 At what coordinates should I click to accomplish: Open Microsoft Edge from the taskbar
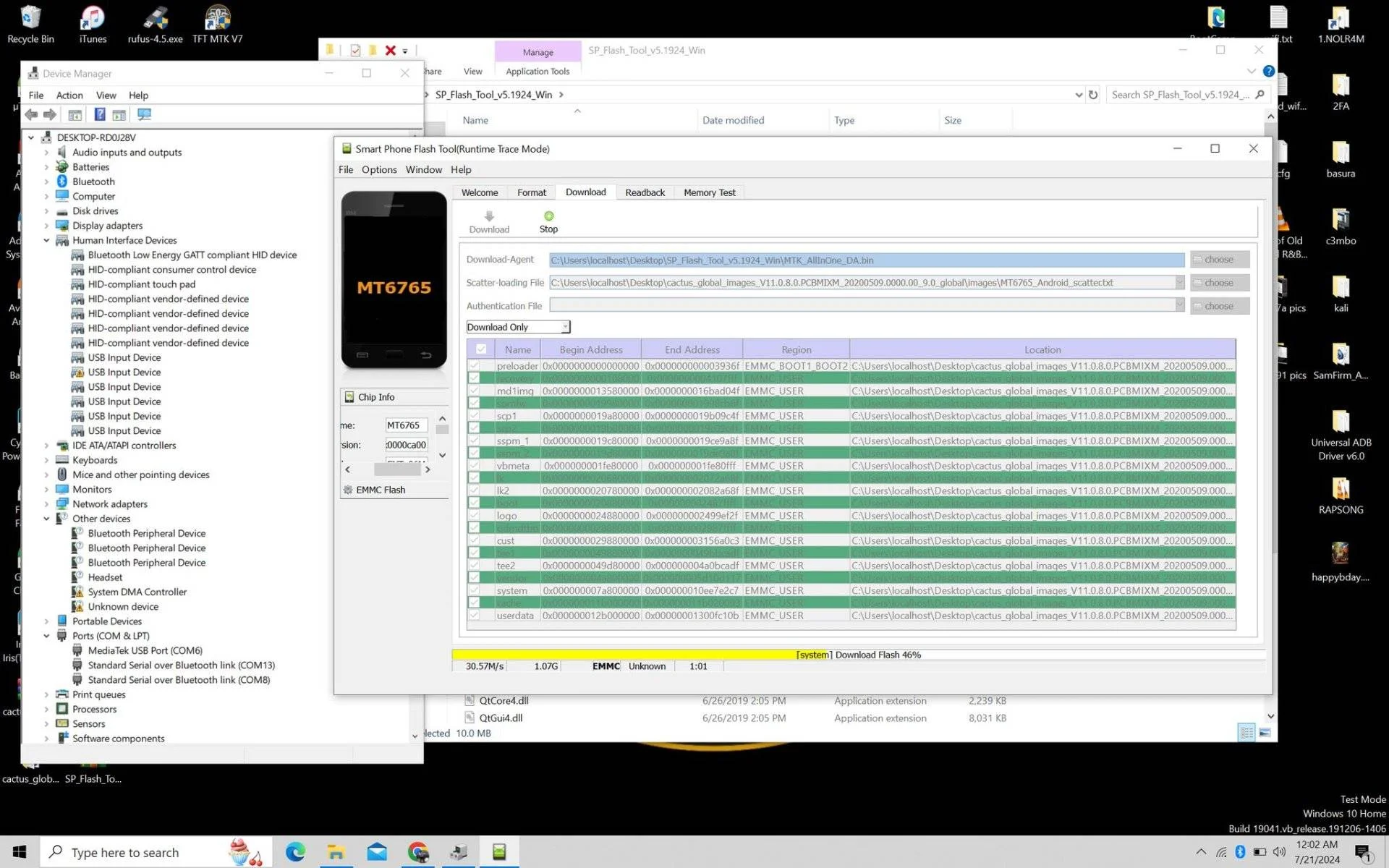[295, 852]
